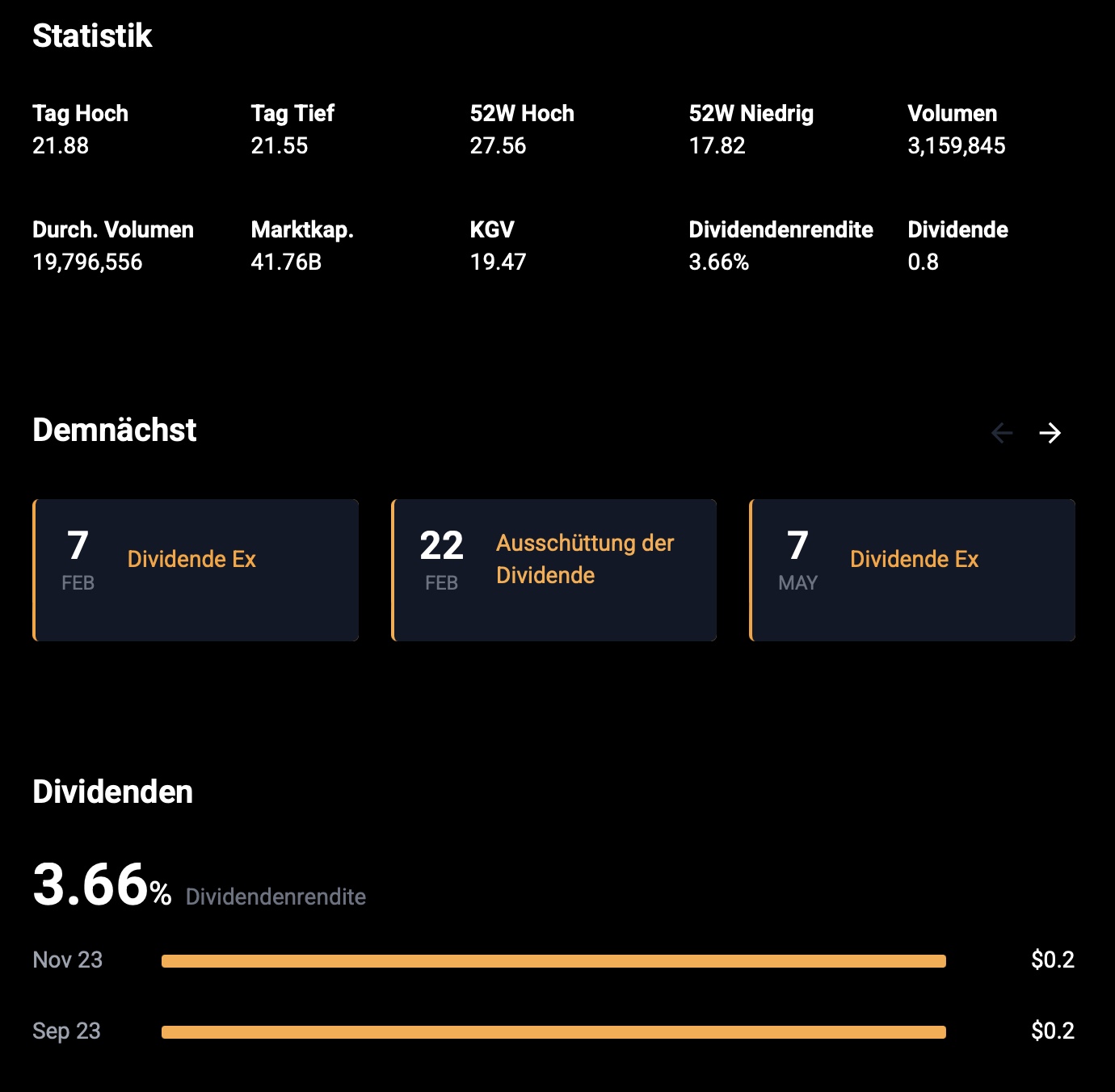Open the 22 FEB Ausschüttung der Dividende card
The width and height of the screenshot is (1115, 1092).
(554, 570)
